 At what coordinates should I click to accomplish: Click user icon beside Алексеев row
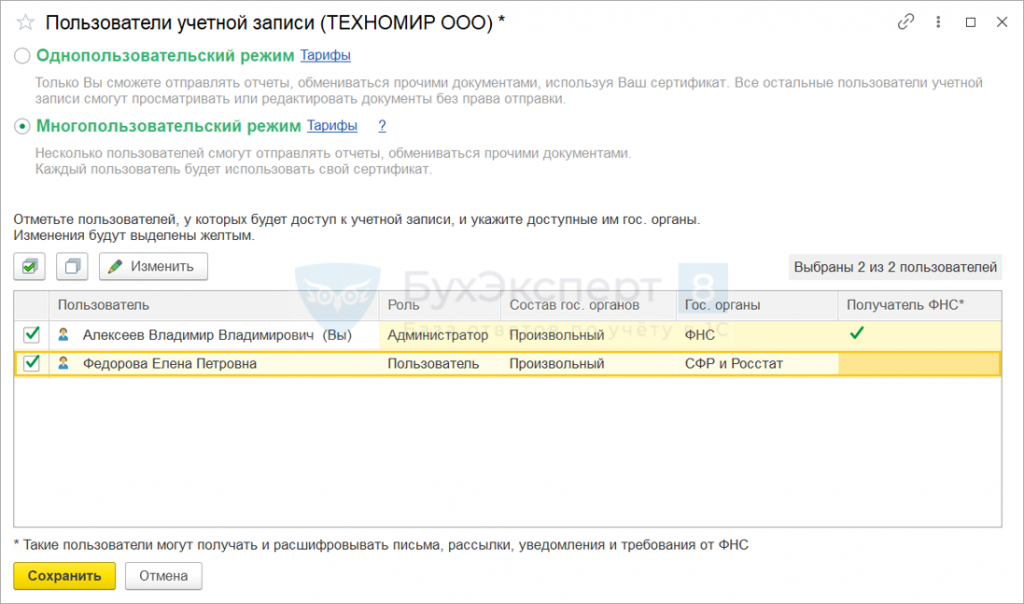[63, 334]
